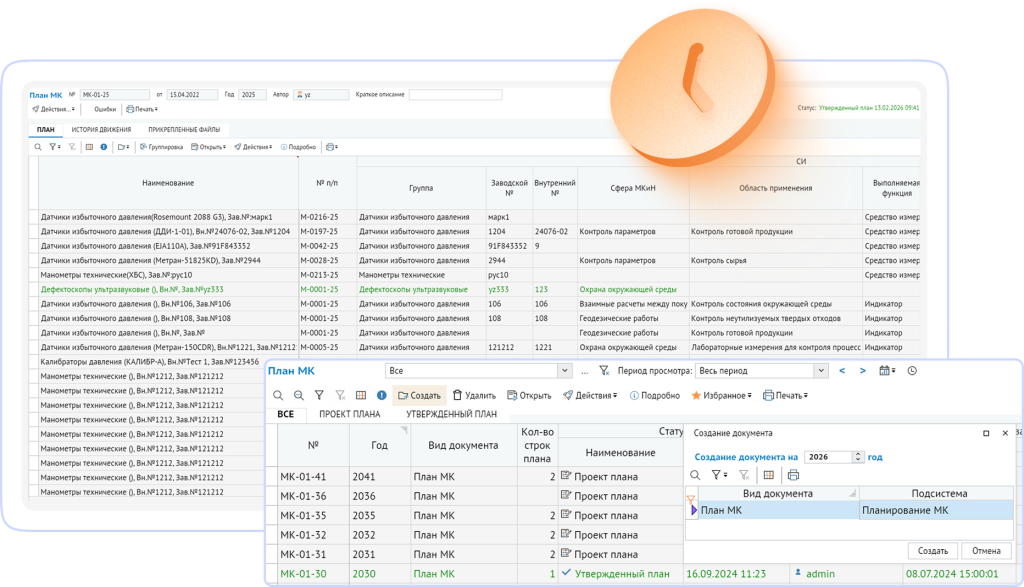
Task: Open filter dropdown in Создание документа dialog
Action: tap(719, 475)
